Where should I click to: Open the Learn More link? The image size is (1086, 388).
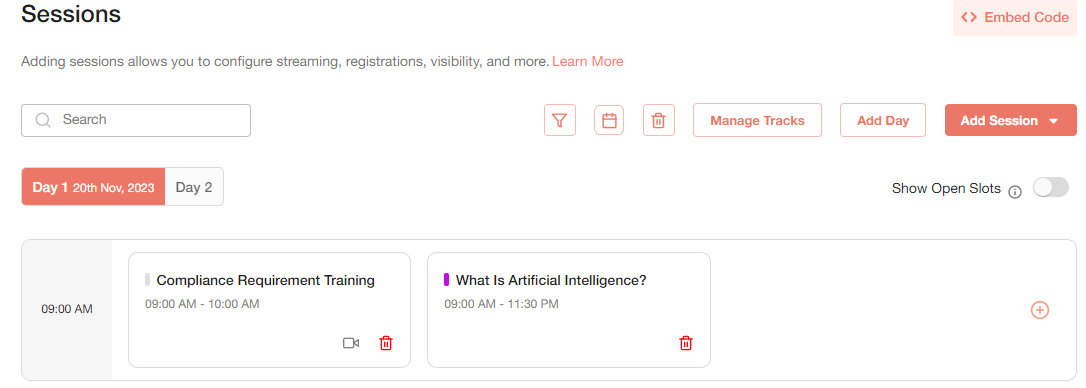coord(587,62)
